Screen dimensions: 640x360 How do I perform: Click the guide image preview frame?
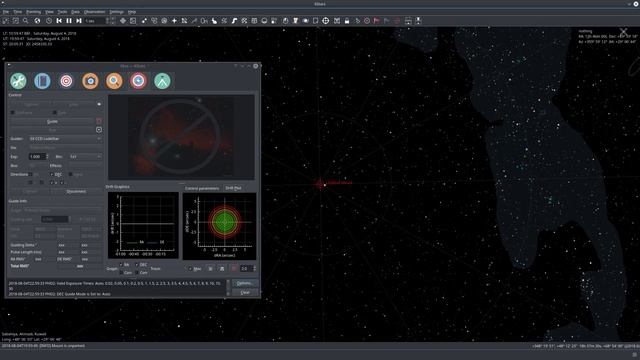tap(181, 138)
